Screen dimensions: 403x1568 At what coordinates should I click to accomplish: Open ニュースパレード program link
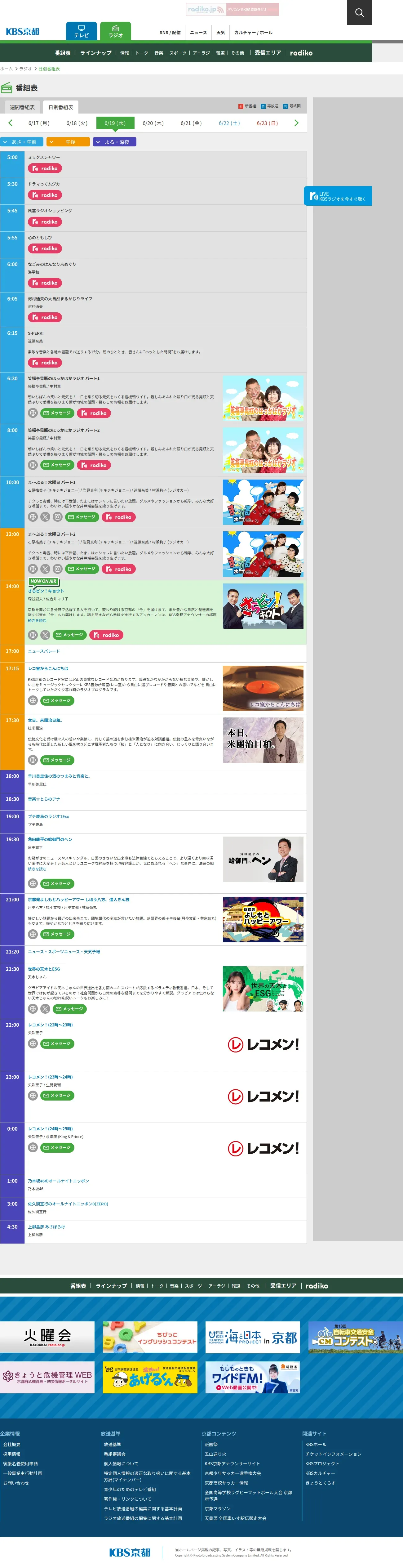pyautogui.click(x=44, y=651)
